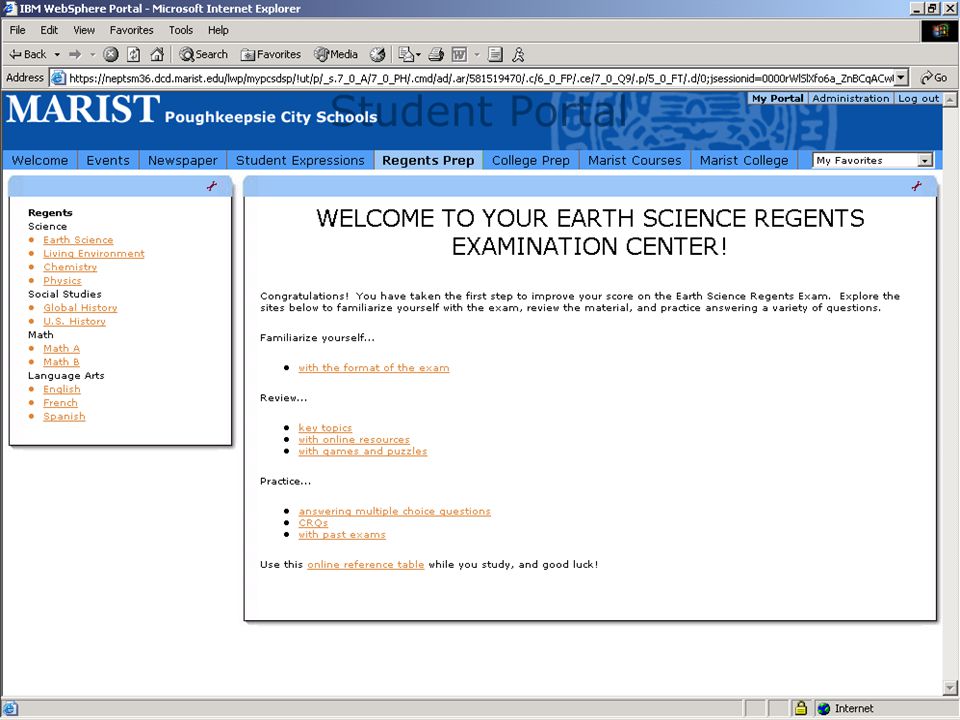Open the French link

(60, 403)
